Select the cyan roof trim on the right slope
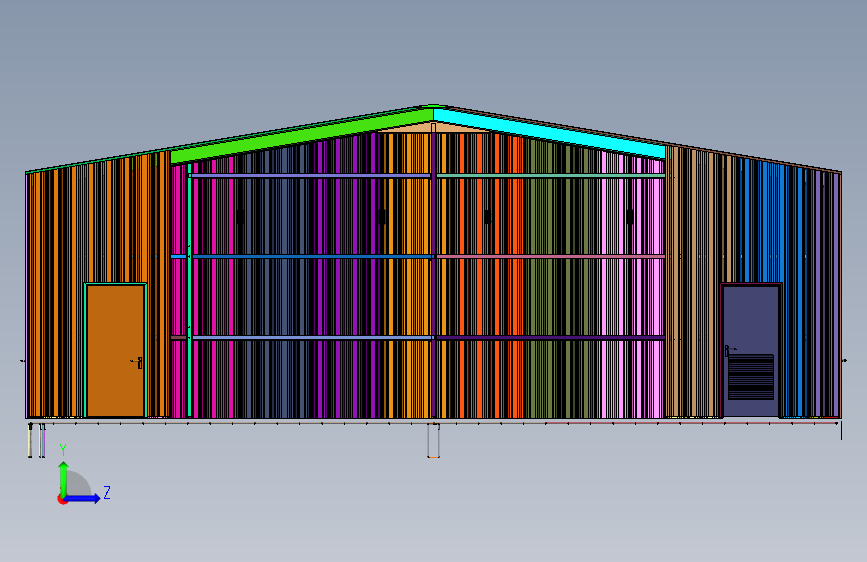 549,133
